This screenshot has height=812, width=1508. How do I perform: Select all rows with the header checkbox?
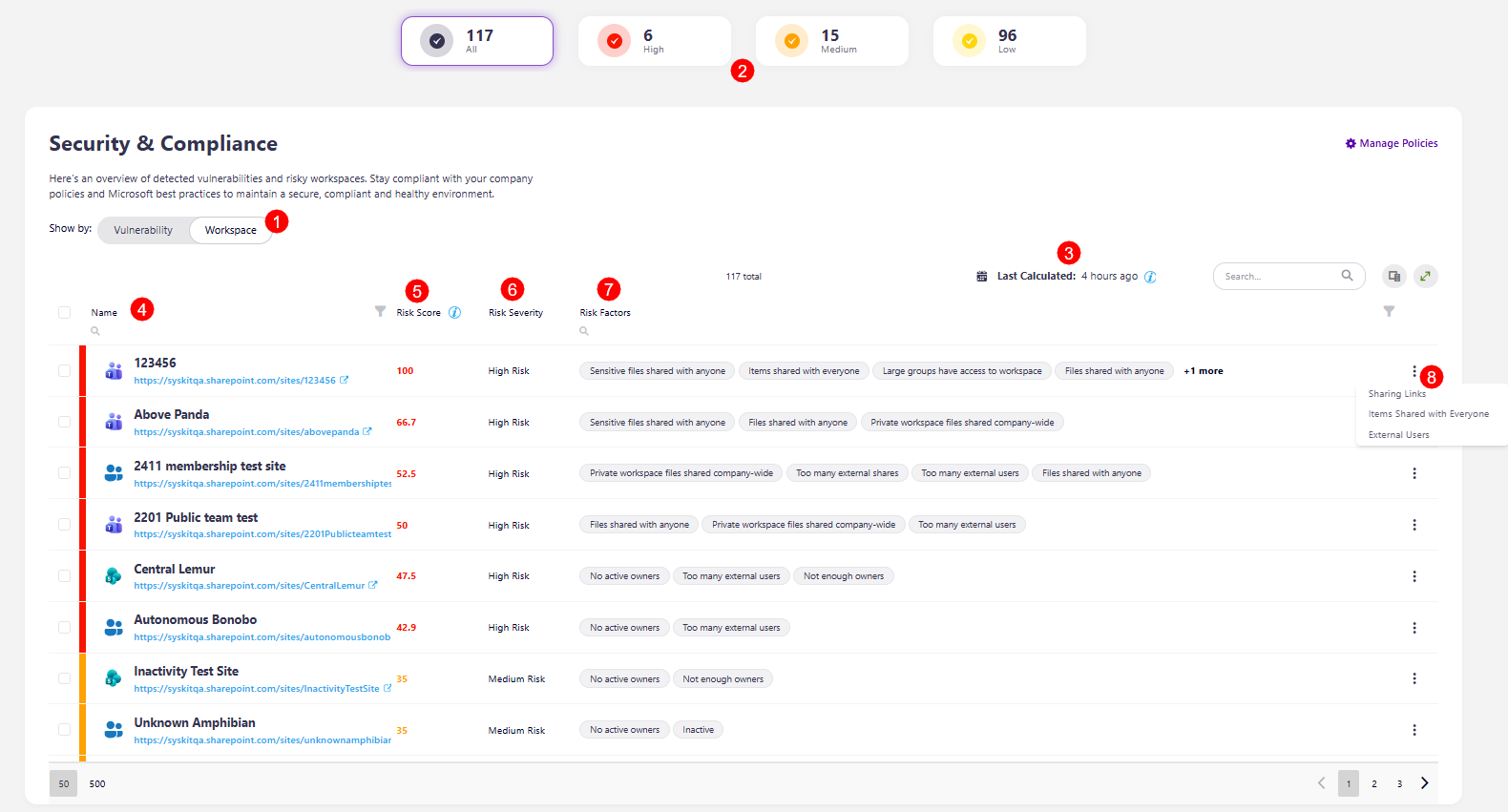click(x=64, y=312)
